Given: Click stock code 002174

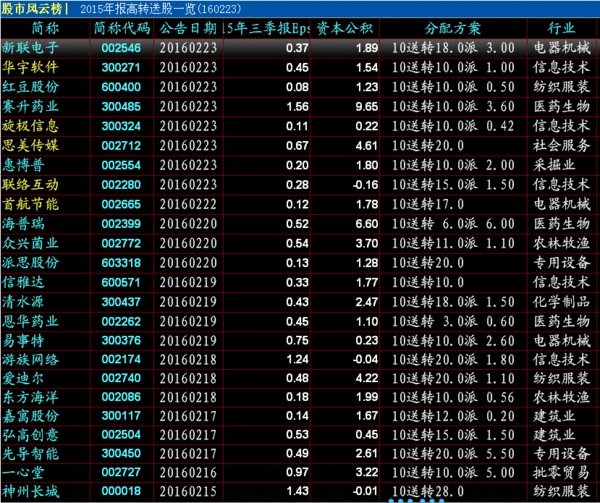Looking at the screenshot, I should click(121, 359).
